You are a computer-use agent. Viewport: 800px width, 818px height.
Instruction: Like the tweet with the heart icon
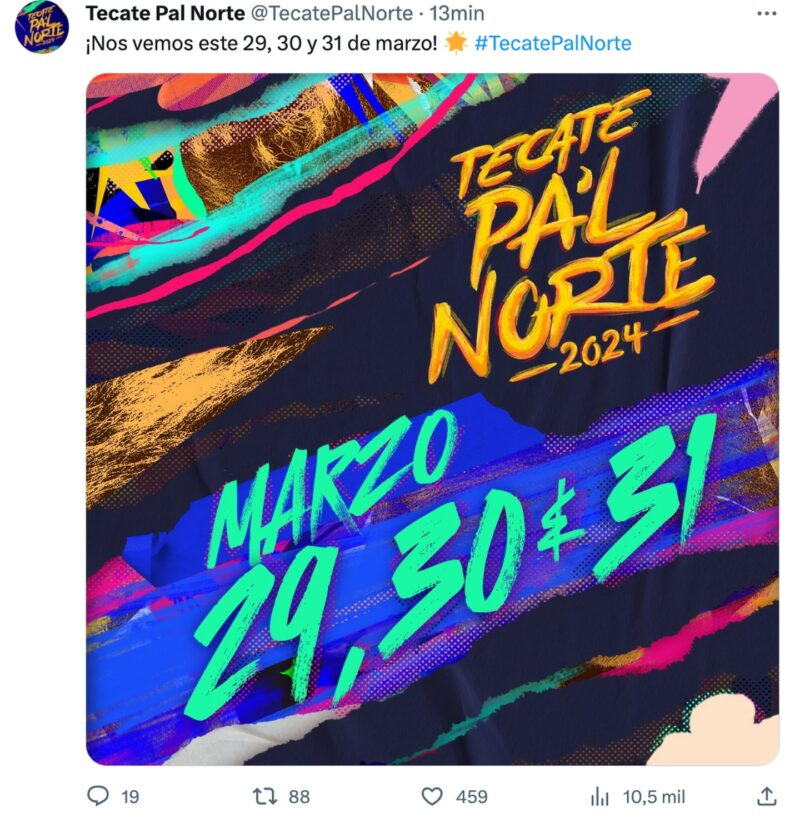tap(432, 796)
